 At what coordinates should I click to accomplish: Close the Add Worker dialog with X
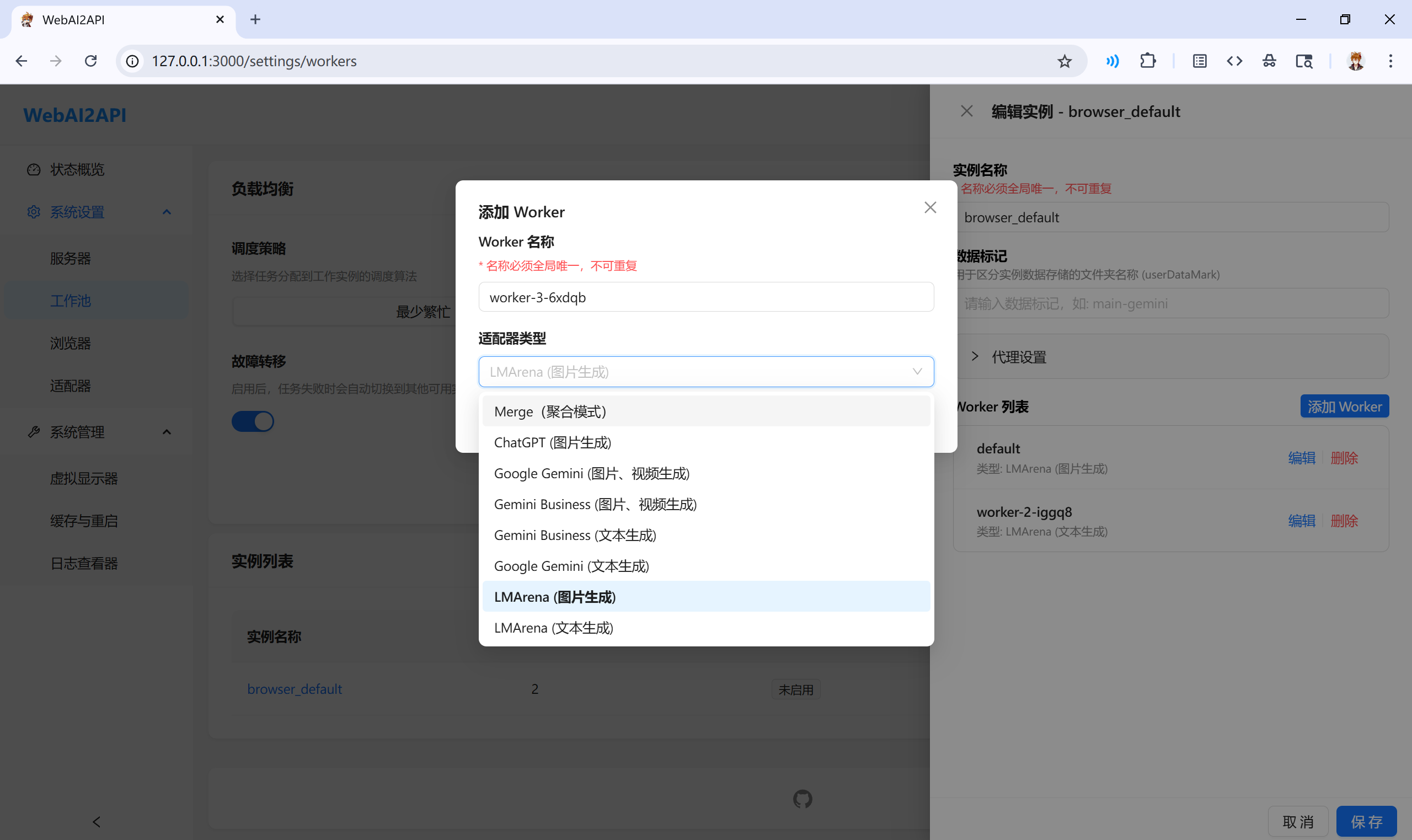(930, 208)
